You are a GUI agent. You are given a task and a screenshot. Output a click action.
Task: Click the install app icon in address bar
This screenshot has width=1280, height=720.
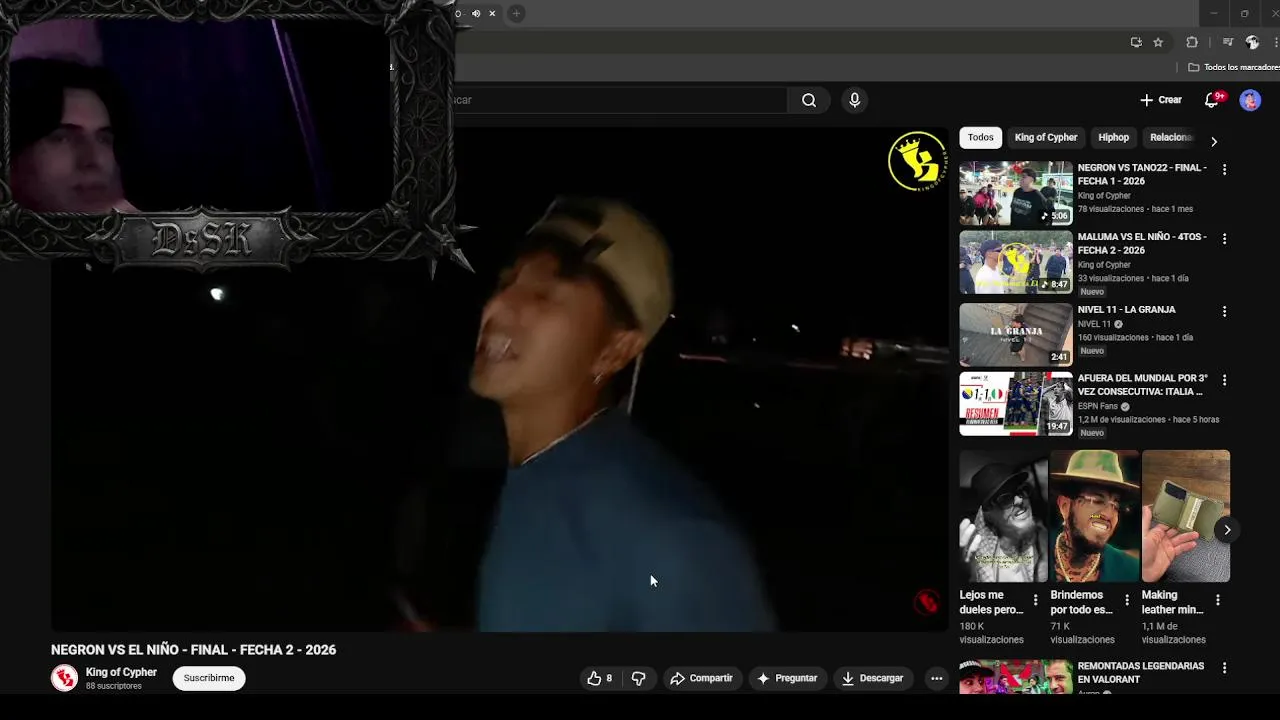1136,42
